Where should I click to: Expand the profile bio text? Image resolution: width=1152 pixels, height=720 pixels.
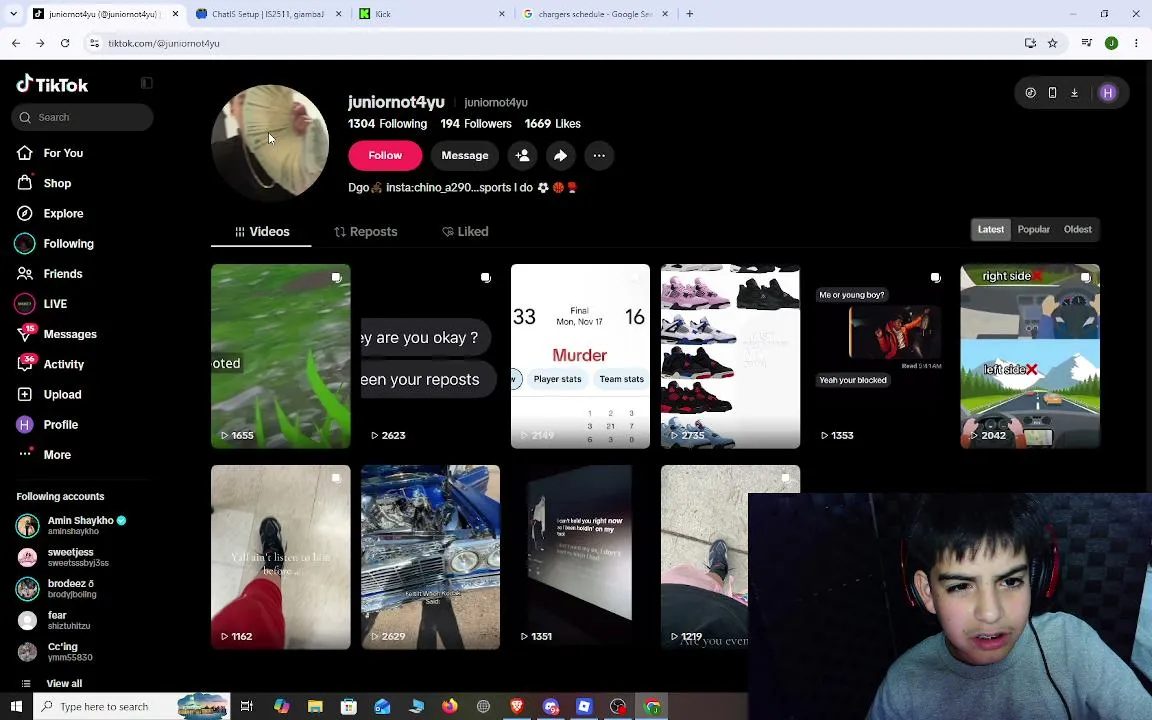tap(463, 187)
